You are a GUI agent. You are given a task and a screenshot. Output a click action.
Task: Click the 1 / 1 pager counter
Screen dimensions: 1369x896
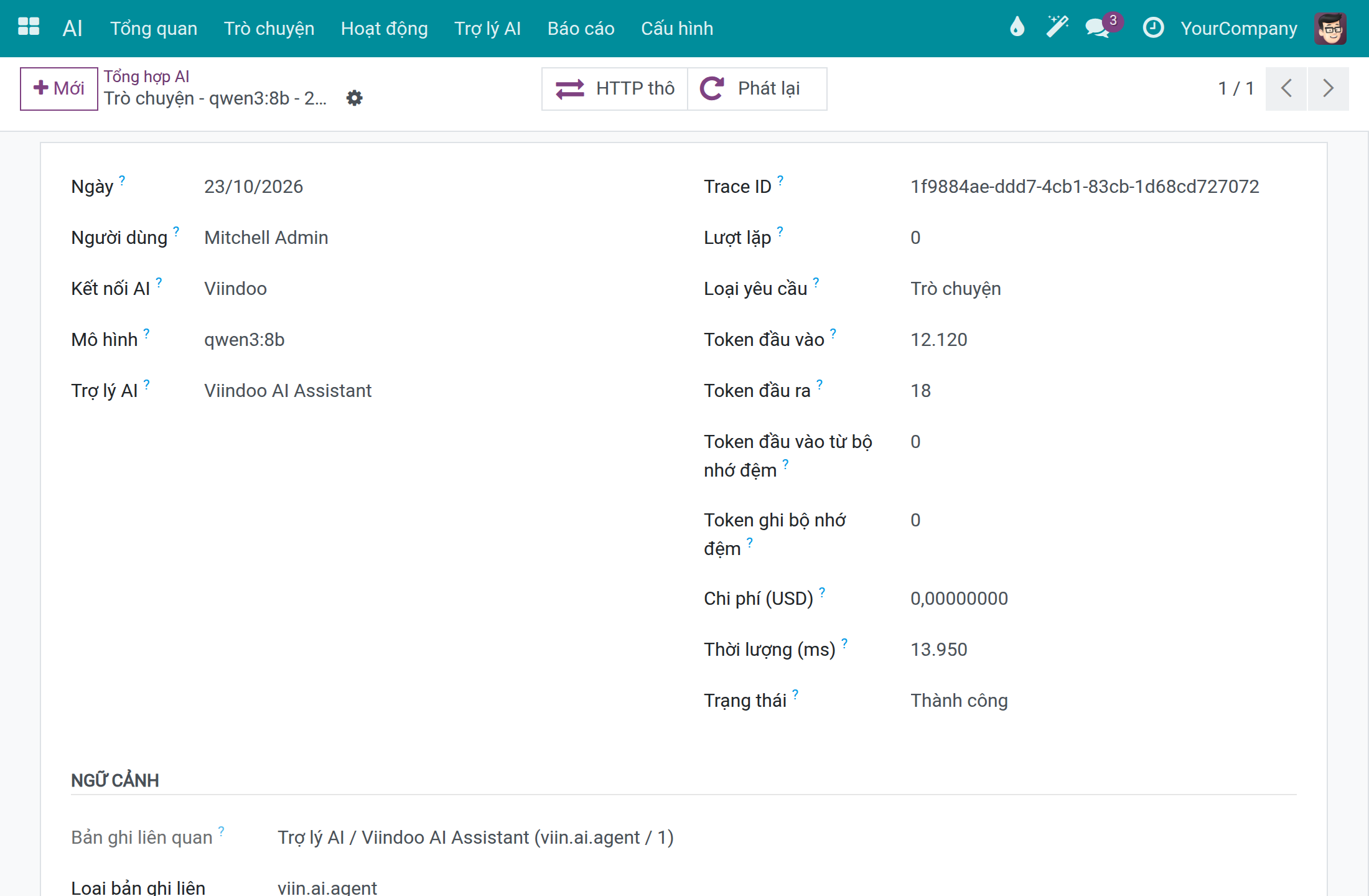[1235, 88]
